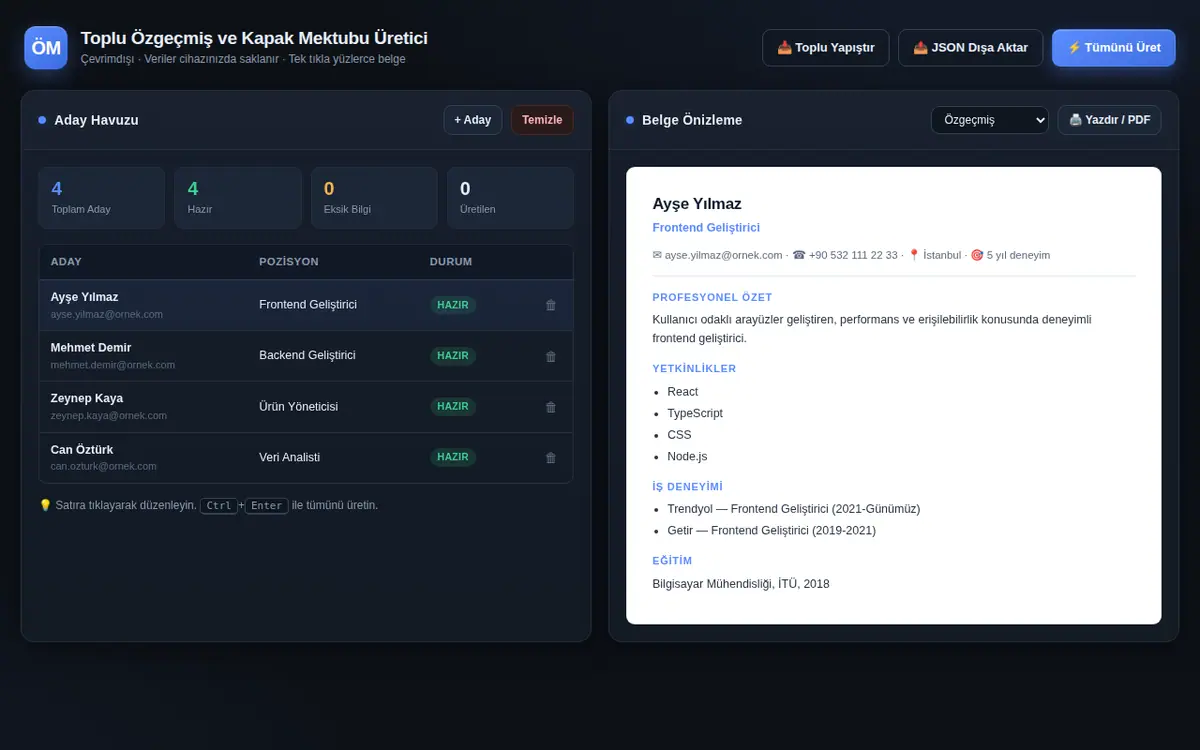
Task: Click the TypeScript skill item
Action: tap(695, 413)
